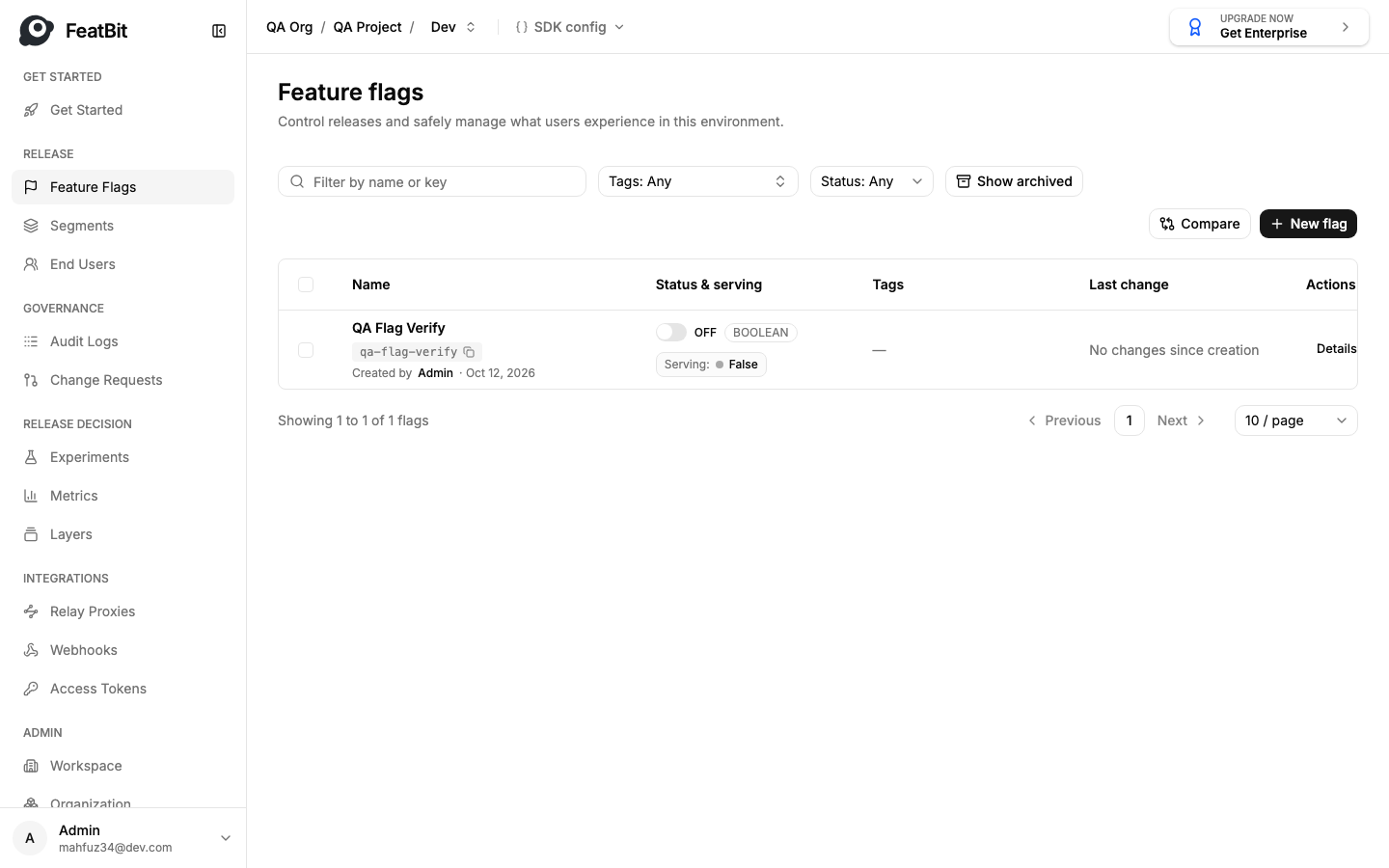The width and height of the screenshot is (1389, 868).
Task: Click the Compare button
Action: pyautogui.click(x=1200, y=224)
